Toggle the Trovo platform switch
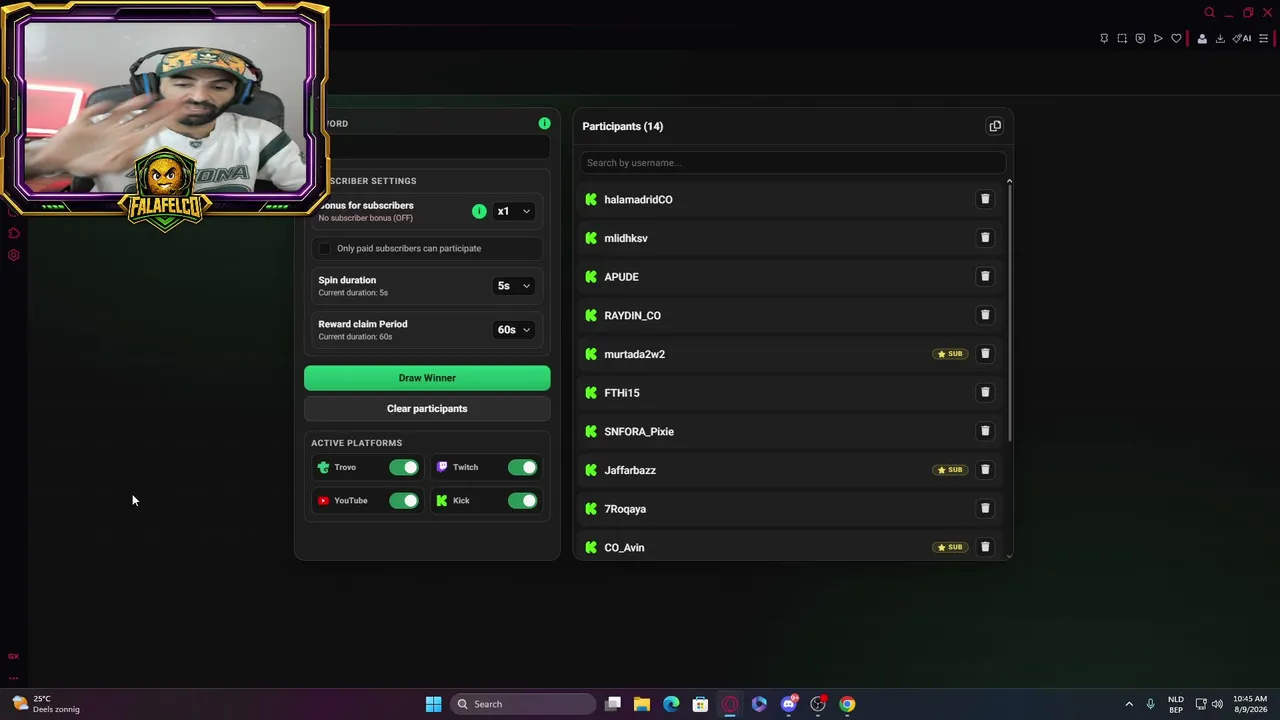The width and height of the screenshot is (1280, 720). pos(404,467)
